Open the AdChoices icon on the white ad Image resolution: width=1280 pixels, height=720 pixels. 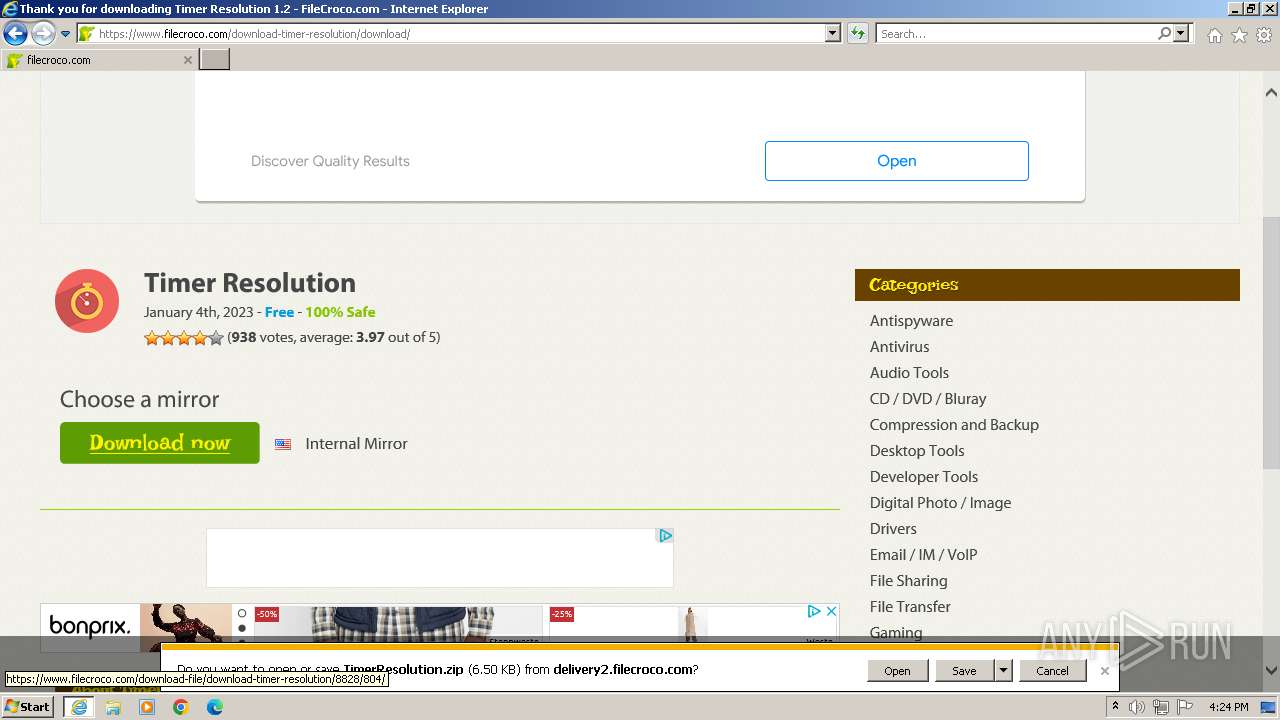click(x=665, y=536)
